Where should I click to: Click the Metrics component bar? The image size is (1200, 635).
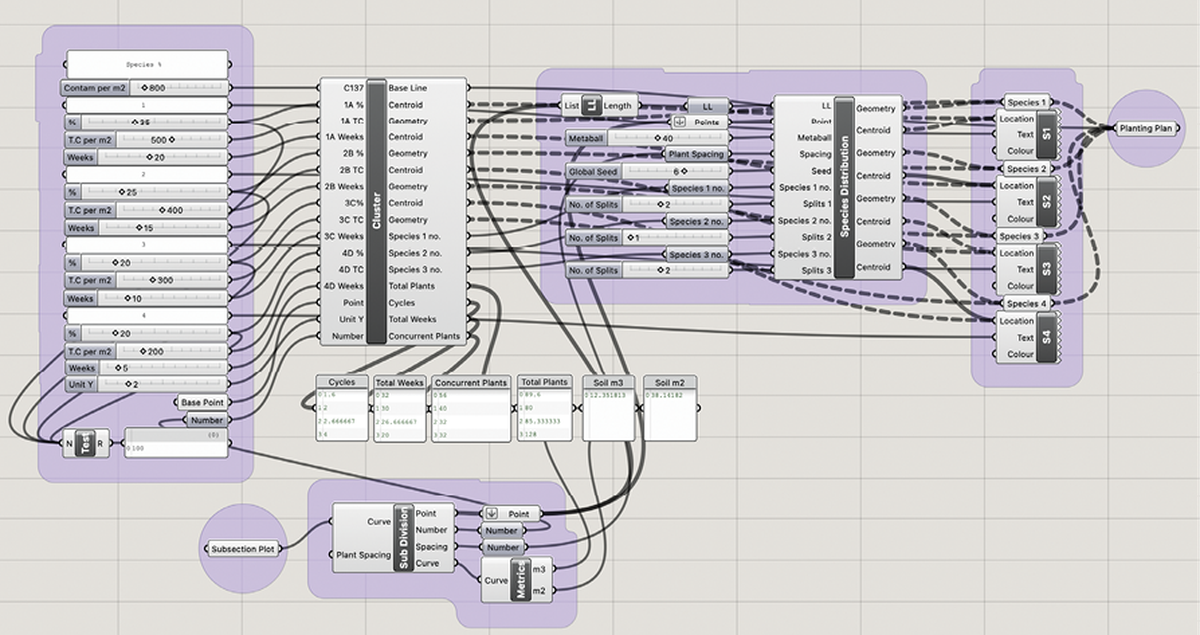521,579
